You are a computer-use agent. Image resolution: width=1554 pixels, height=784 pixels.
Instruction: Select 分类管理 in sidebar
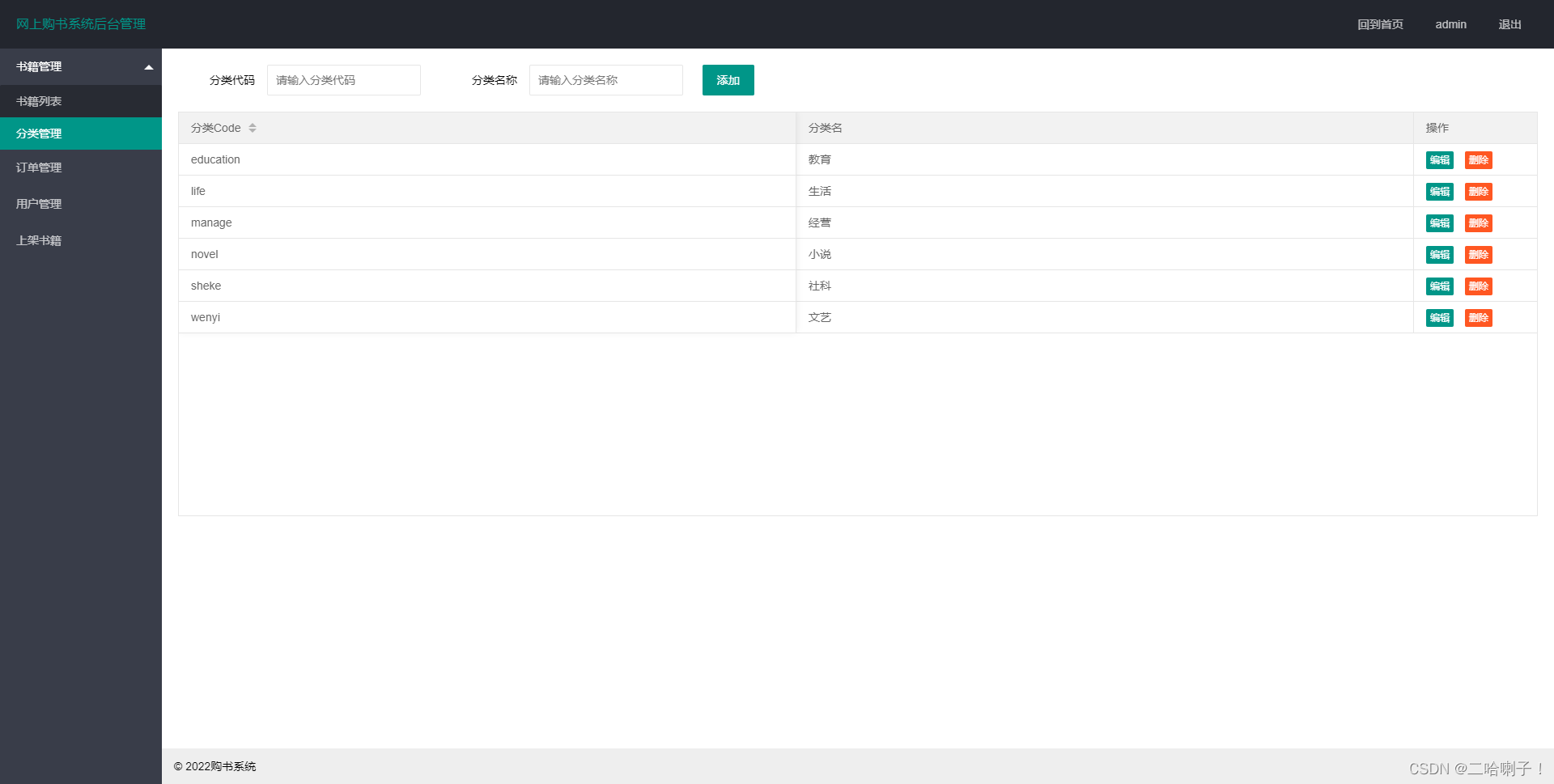coord(81,133)
